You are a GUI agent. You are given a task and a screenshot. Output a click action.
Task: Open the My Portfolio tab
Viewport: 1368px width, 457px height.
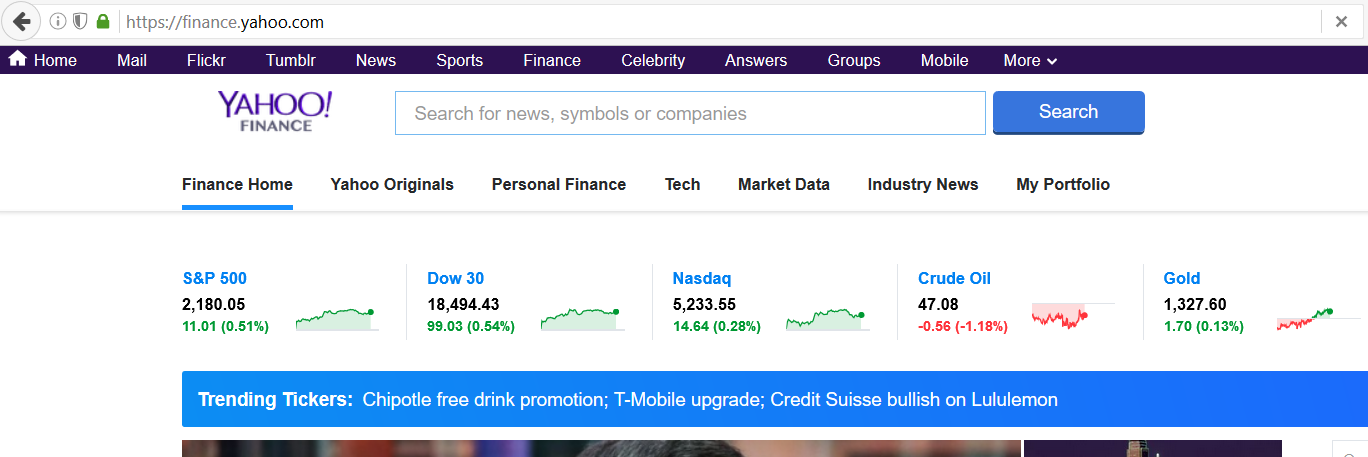1062,184
